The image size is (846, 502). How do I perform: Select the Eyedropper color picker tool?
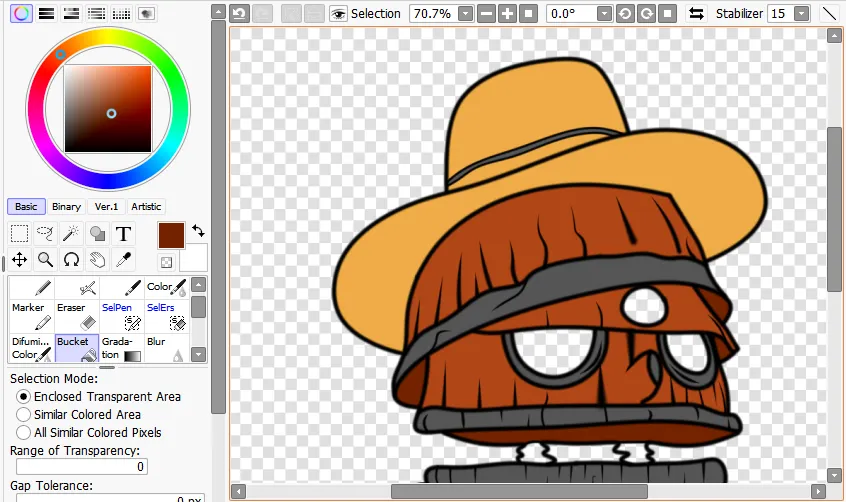[x=123, y=260]
